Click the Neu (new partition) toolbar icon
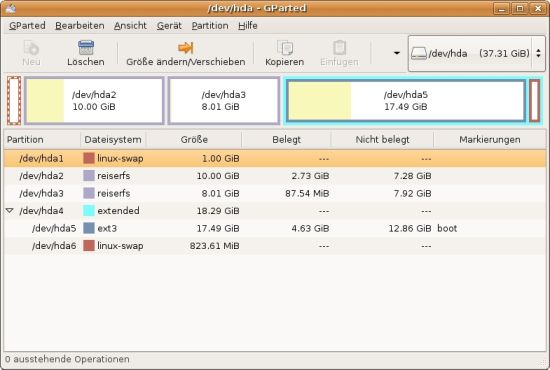 tap(31, 48)
